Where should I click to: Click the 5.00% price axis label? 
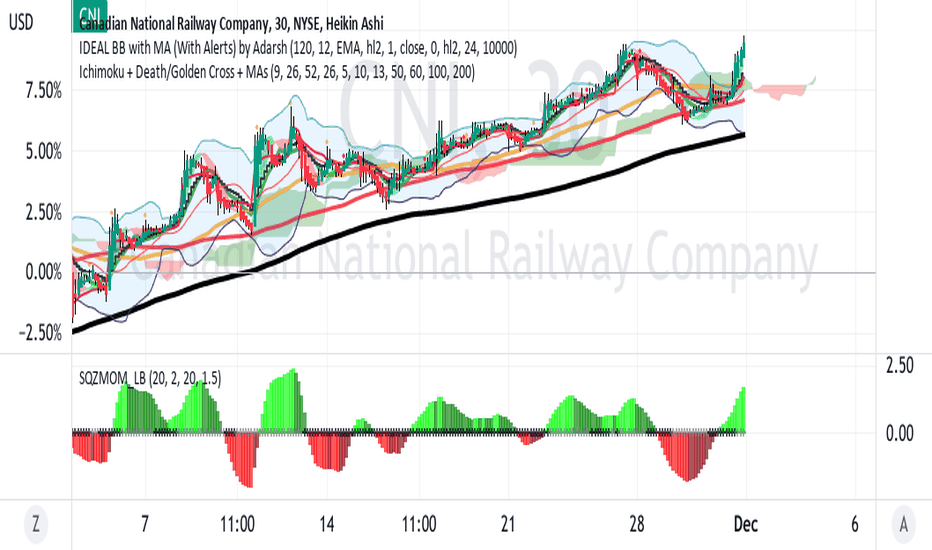click(43, 152)
